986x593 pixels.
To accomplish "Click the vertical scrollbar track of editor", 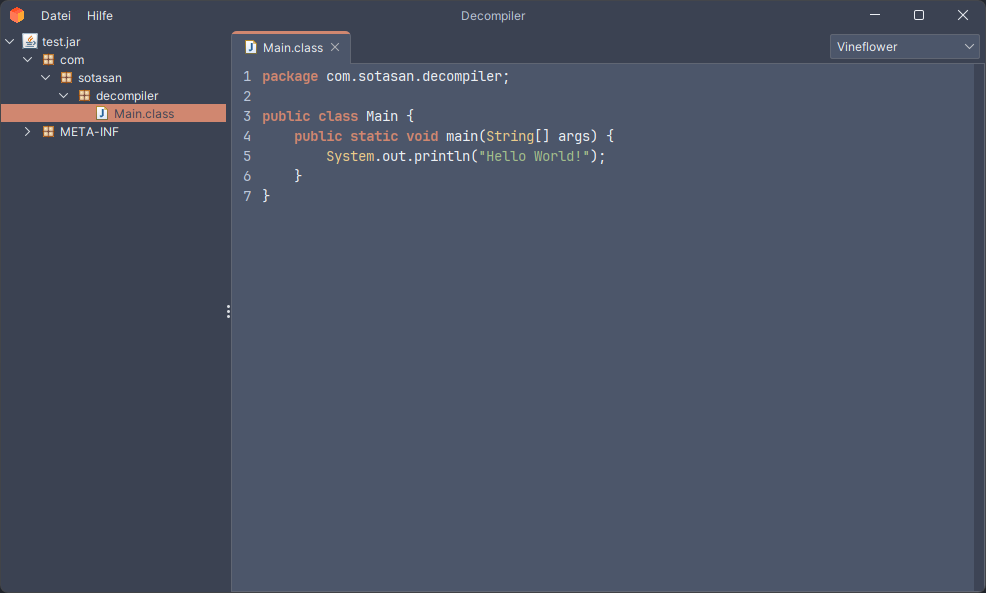I will tap(980, 327).
